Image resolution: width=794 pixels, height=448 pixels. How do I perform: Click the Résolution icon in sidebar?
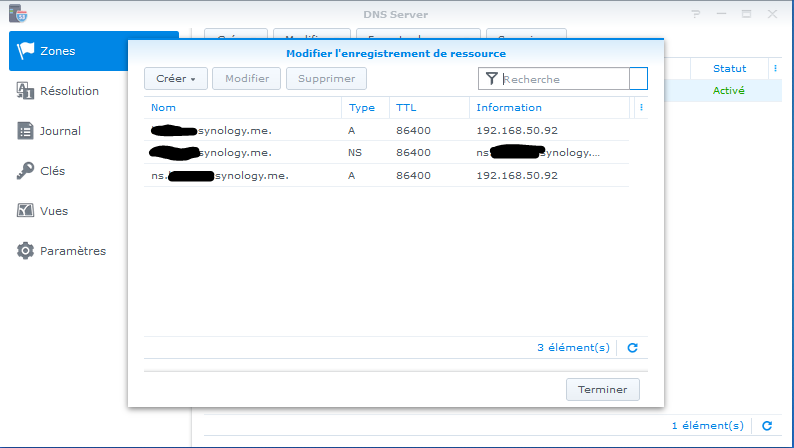(25, 91)
